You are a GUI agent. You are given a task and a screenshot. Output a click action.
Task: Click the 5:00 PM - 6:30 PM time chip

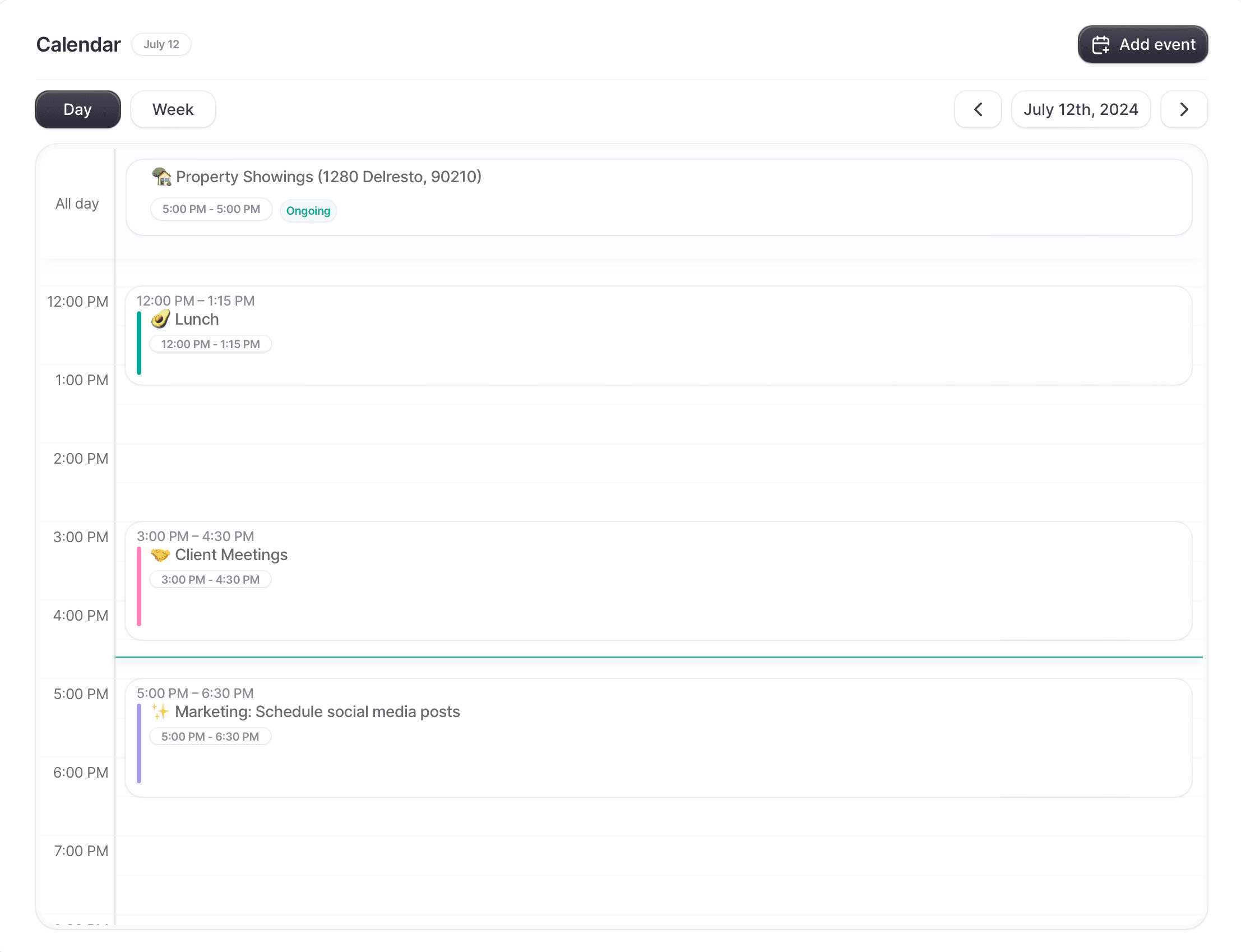pos(210,737)
